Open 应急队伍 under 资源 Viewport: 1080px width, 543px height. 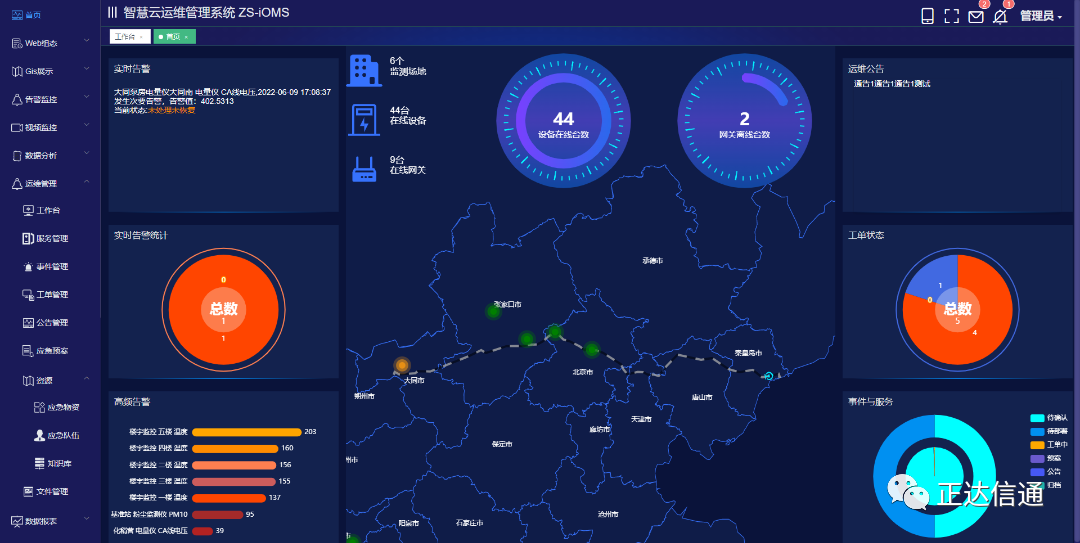56,436
